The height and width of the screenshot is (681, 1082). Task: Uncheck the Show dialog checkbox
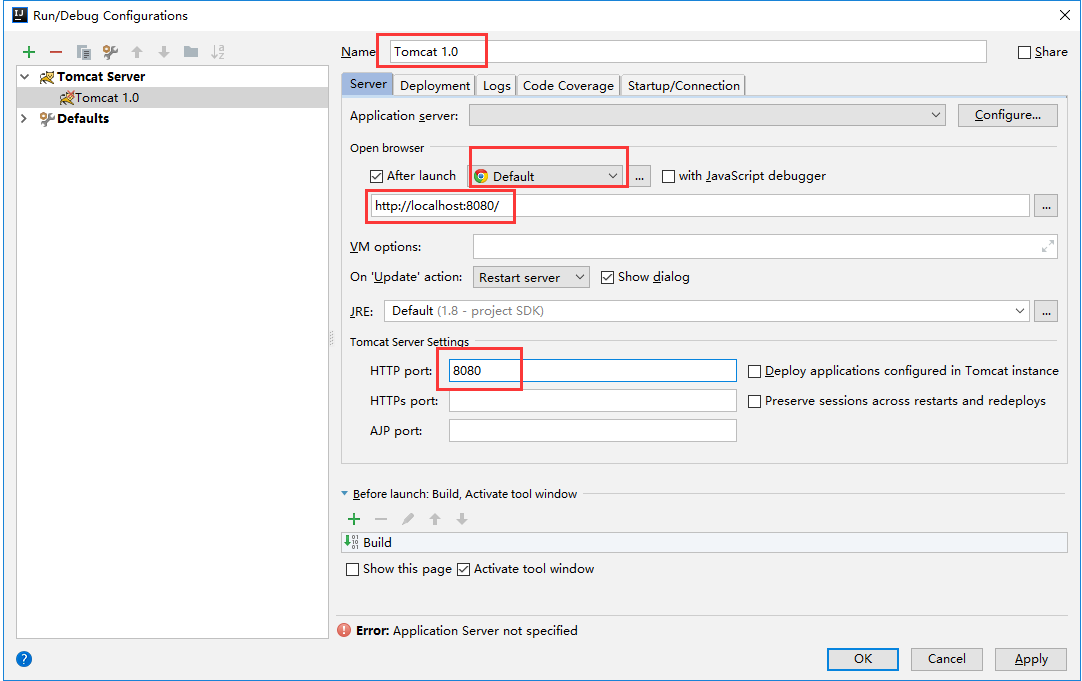pos(607,277)
